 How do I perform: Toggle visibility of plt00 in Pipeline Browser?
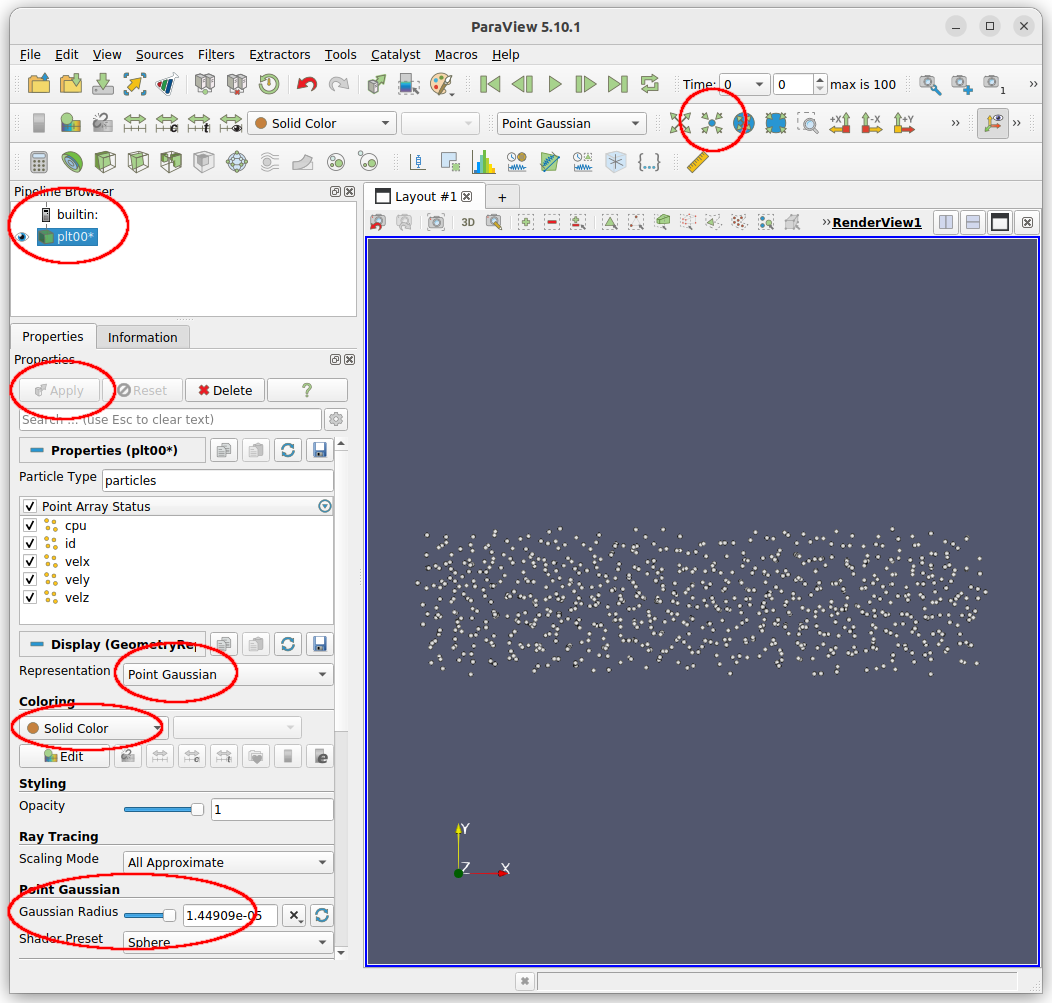22,238
